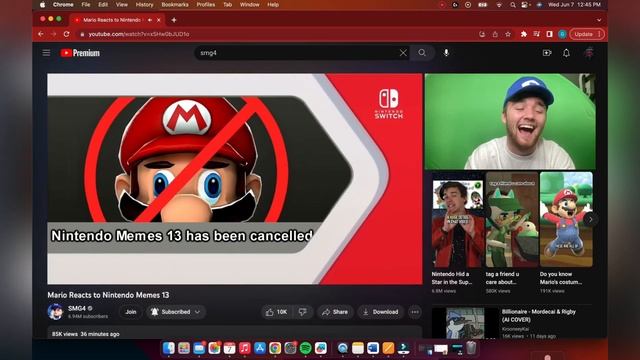
Task: Open the Chrome share page icon
Action: [495, 34]
